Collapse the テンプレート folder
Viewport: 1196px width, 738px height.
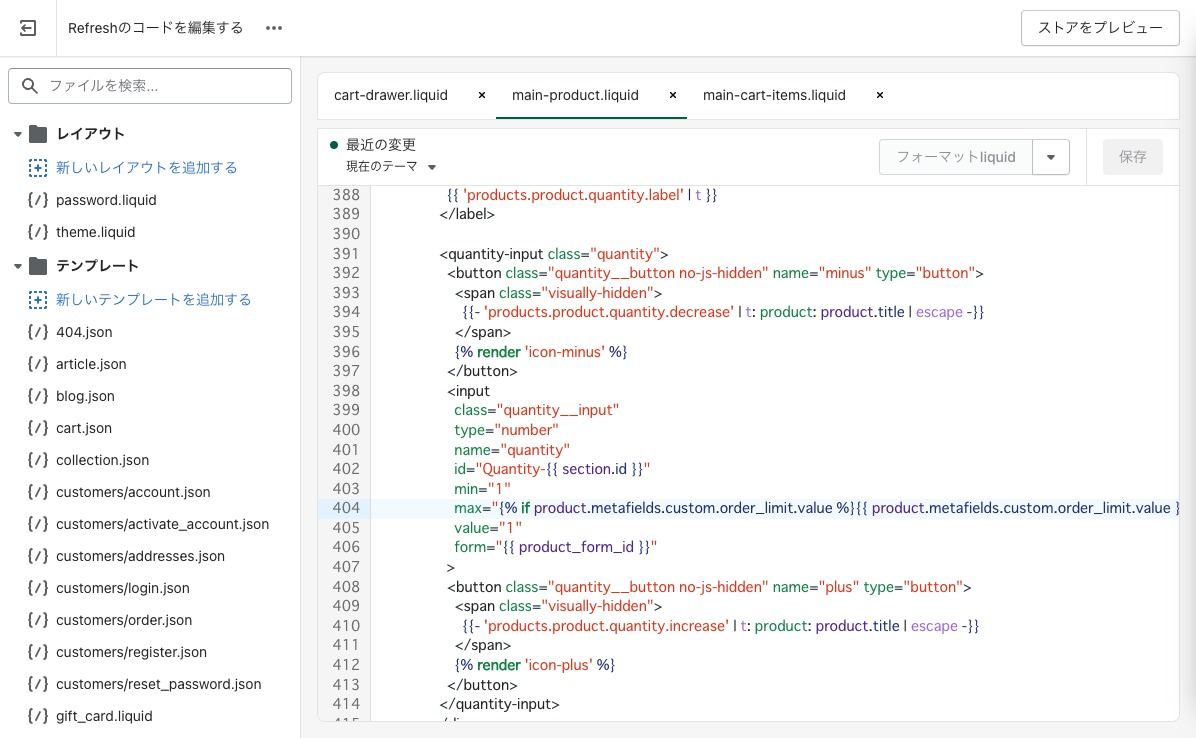[18, 266]
